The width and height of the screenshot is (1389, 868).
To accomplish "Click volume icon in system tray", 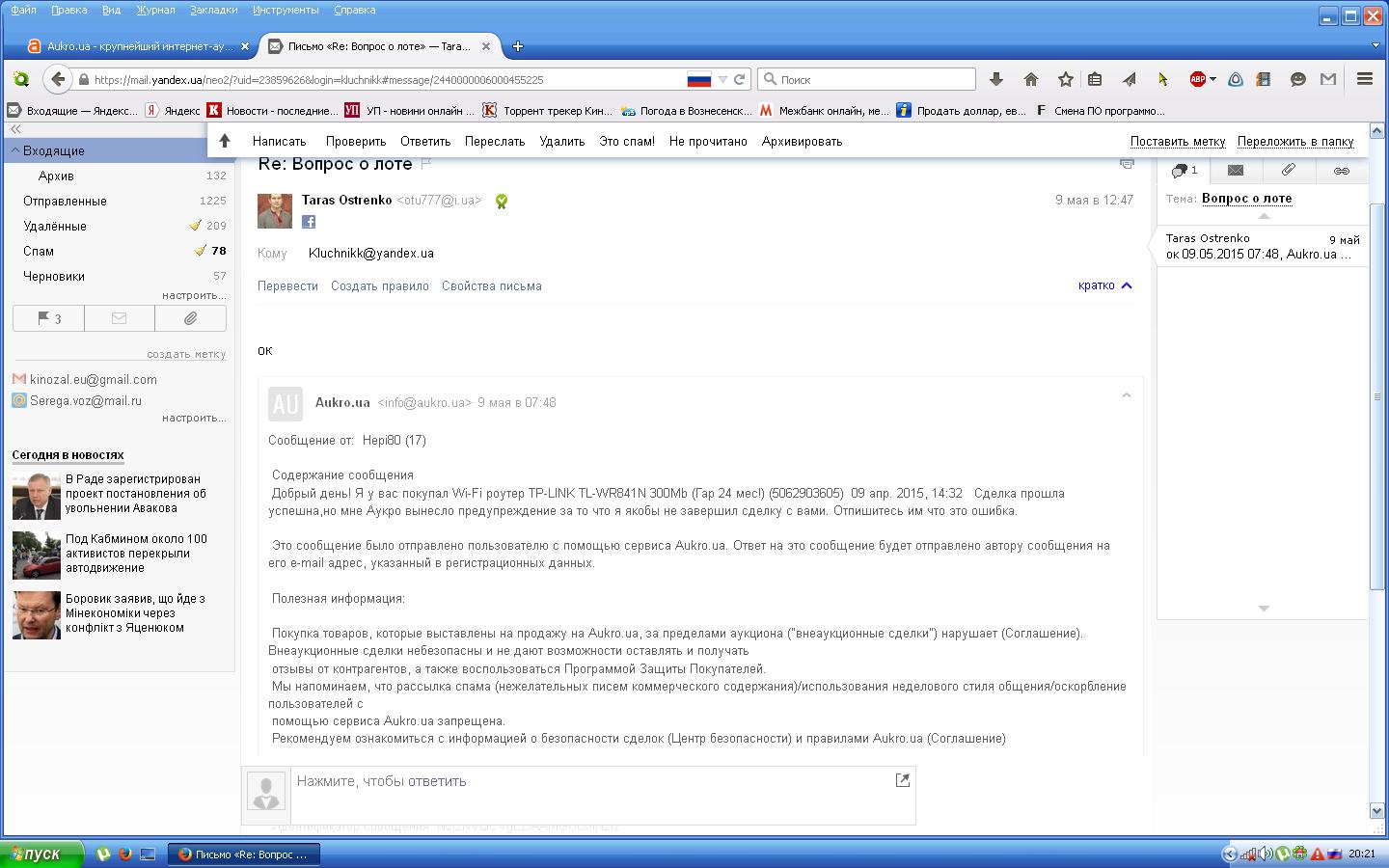I will coord(1265,854).
